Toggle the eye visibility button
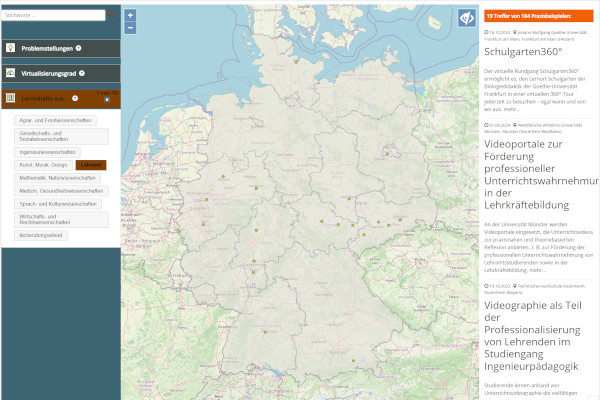Image resolution: width=600 pixels, height=400 pixels. pyautogui.click(x=466, y=18)
